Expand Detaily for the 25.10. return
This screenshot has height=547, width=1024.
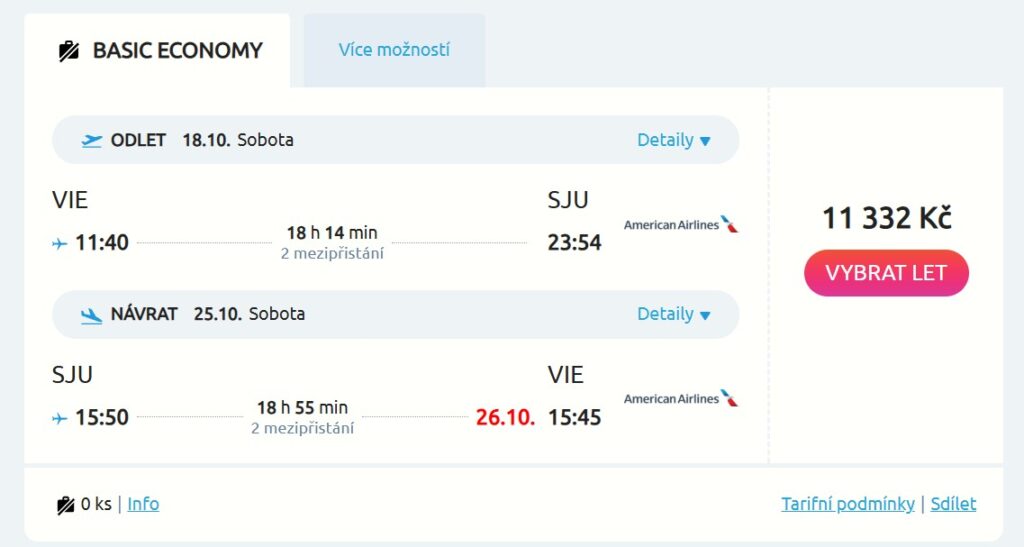(x=674, y=314)
